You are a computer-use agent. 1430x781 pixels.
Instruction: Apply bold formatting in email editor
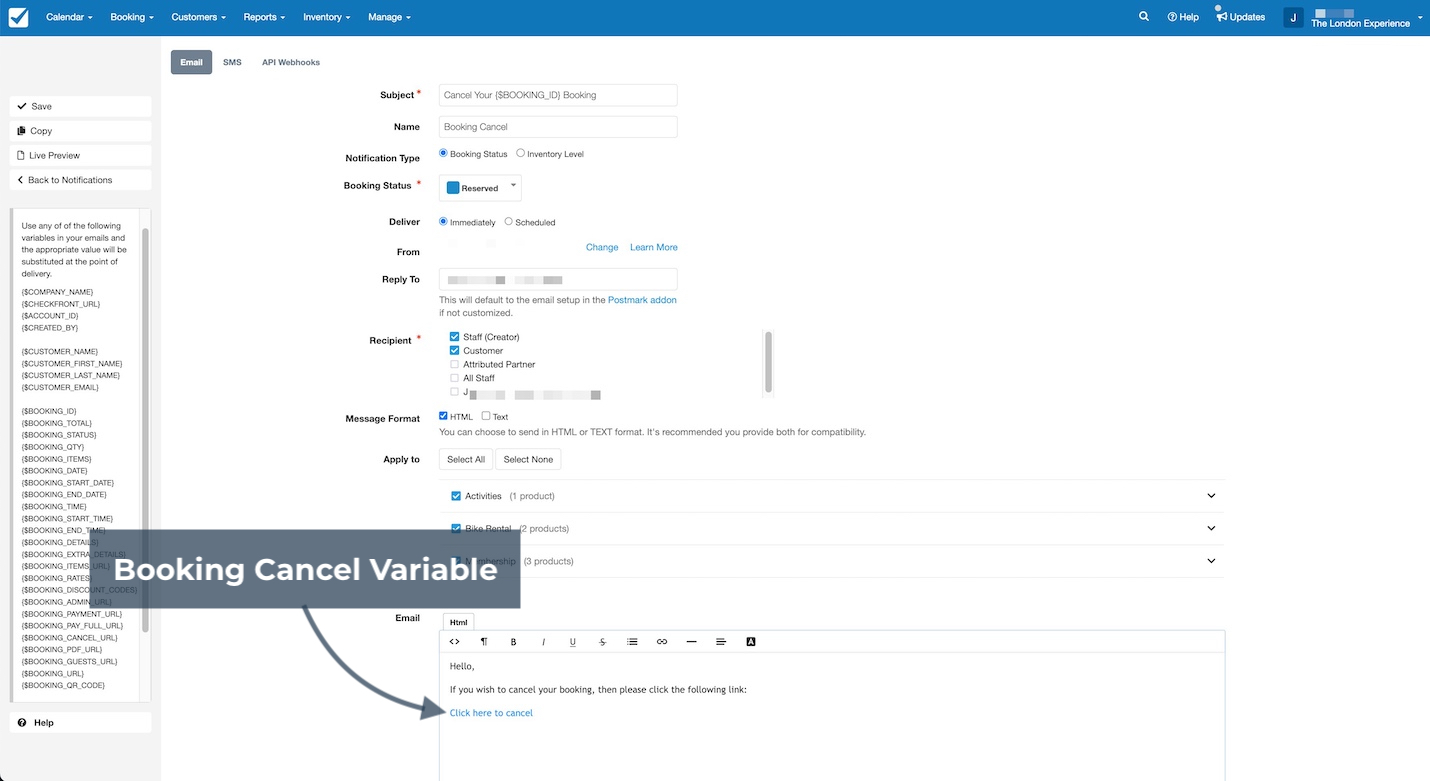coord(514,642)
